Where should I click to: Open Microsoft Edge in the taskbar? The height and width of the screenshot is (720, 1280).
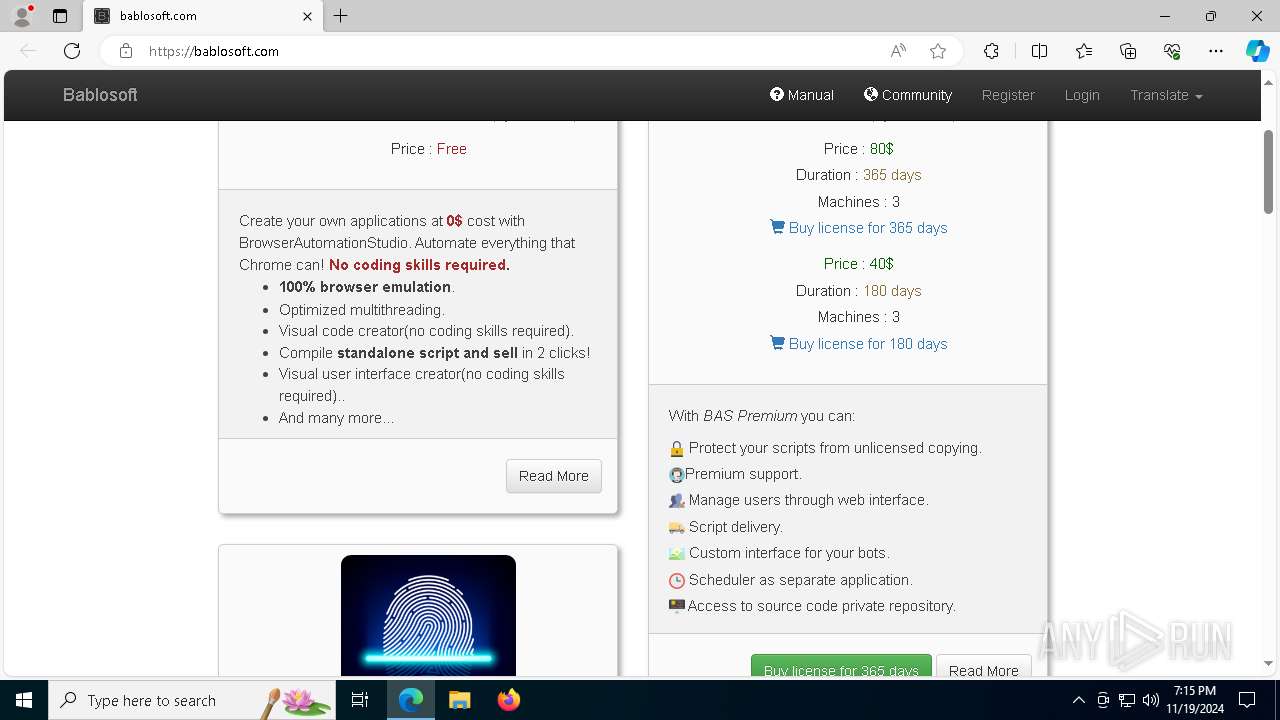[x=411, y=700]
